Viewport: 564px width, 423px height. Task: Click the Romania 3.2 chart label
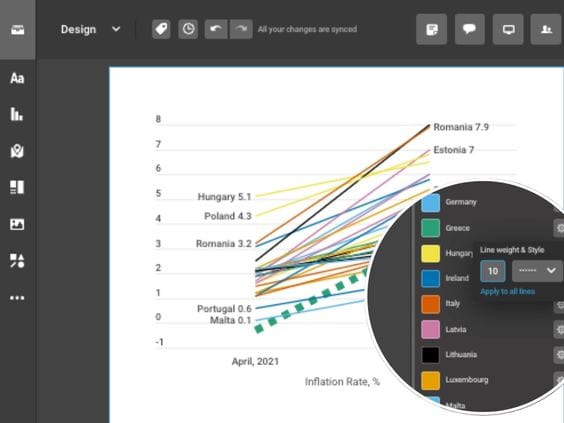tap(224, 244)
